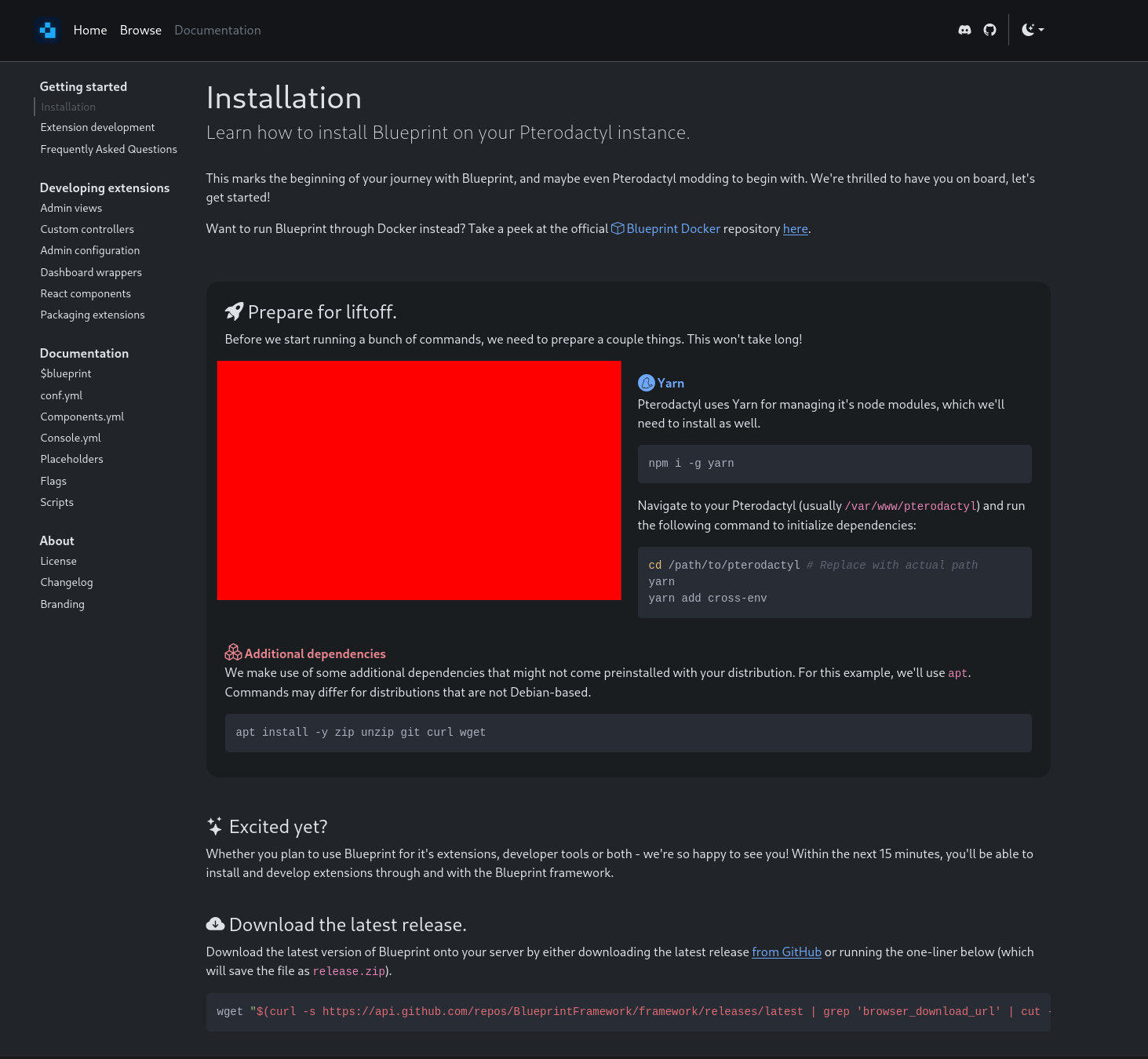The width and height of the screenshot is (1148, 1059).
Task: Click the wget one-liner code block
Action: 628,1012
